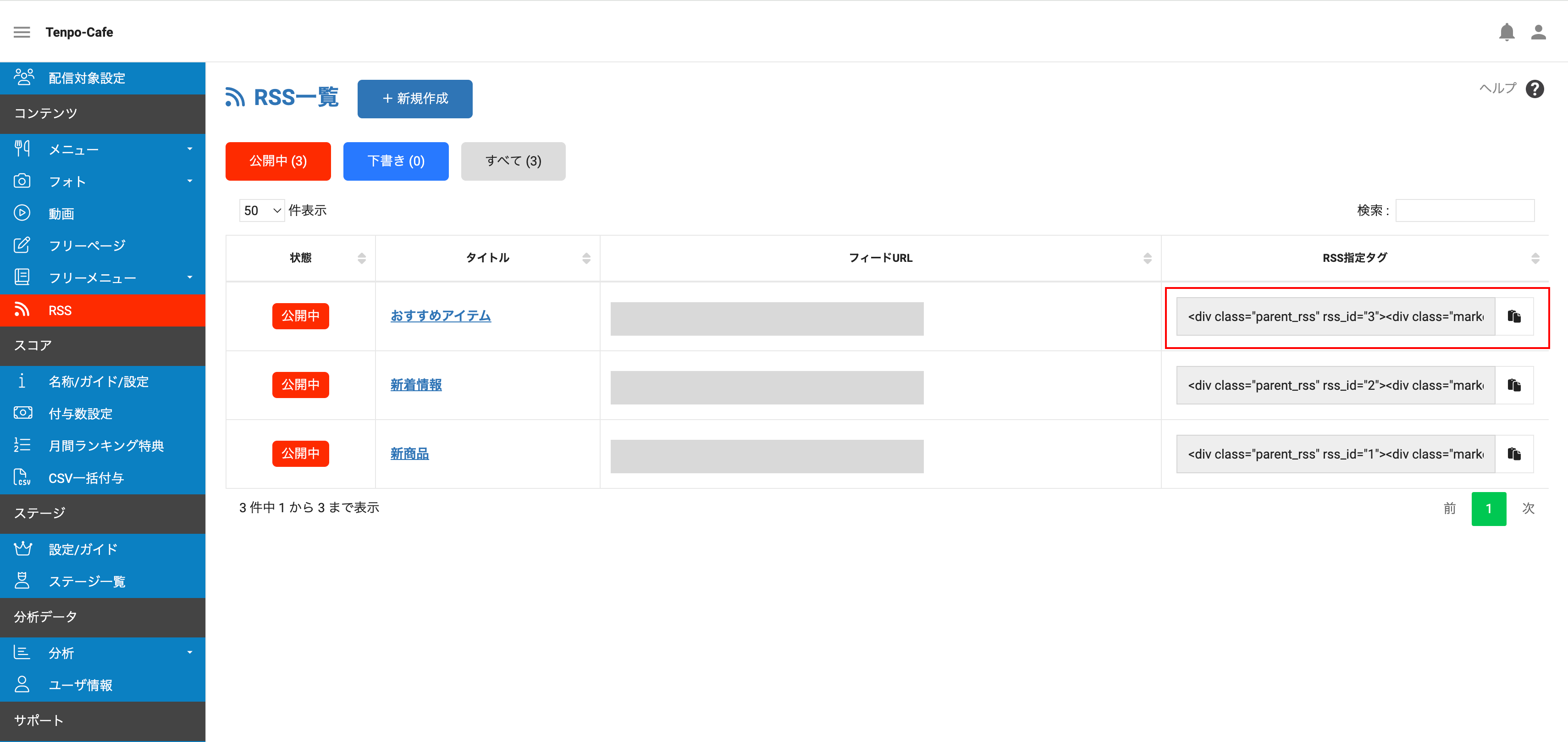Viewport: 1568px width, 742px height.
Task: Switch to the 下書き (0) tab
Action: (x=396, y=161)
